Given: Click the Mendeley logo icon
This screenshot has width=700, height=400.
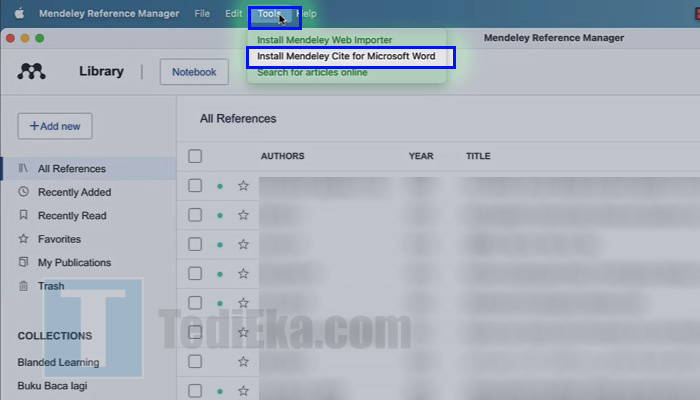Looking at the screenshot, I should tap(31, 71).
